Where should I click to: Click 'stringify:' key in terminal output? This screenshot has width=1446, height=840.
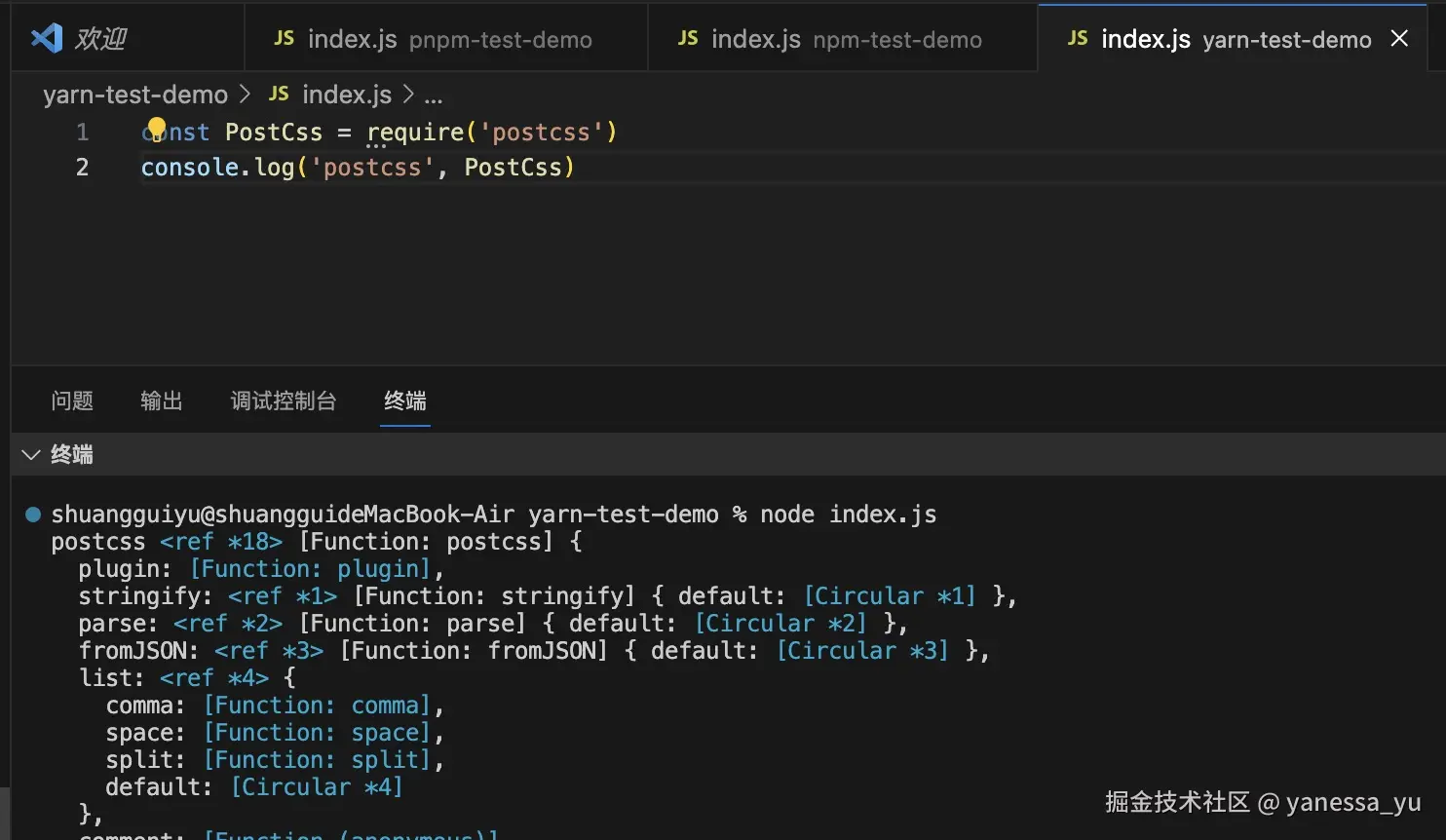coord(146,596)
